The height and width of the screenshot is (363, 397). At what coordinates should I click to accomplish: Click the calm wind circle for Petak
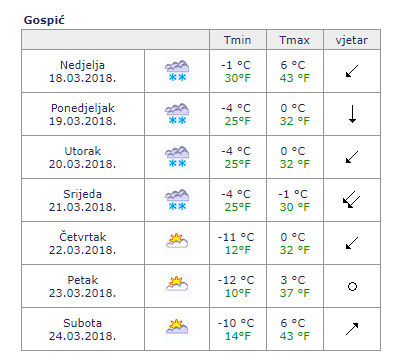(x=352, y=286)
